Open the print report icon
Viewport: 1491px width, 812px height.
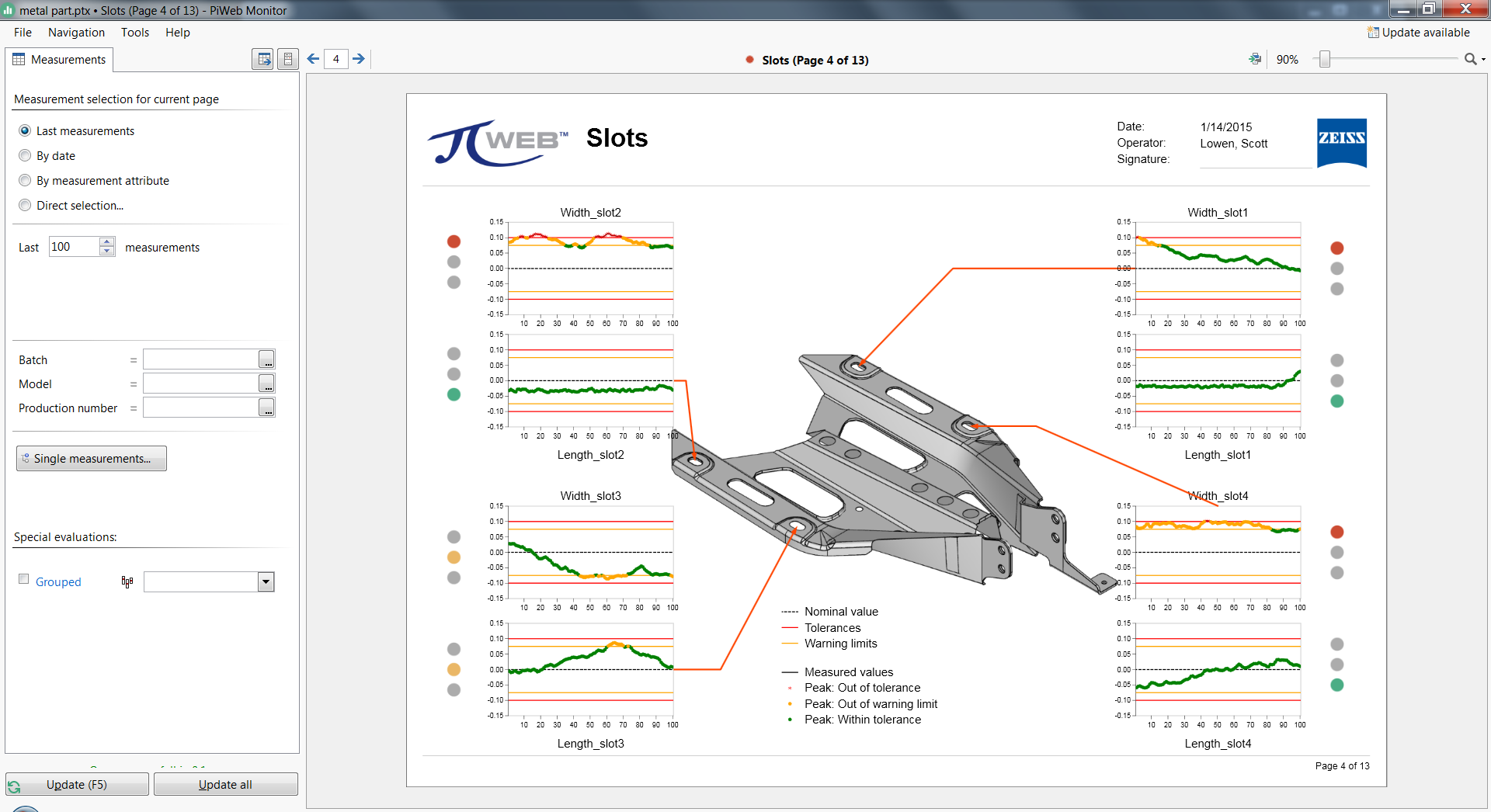tap(1256, 58)
